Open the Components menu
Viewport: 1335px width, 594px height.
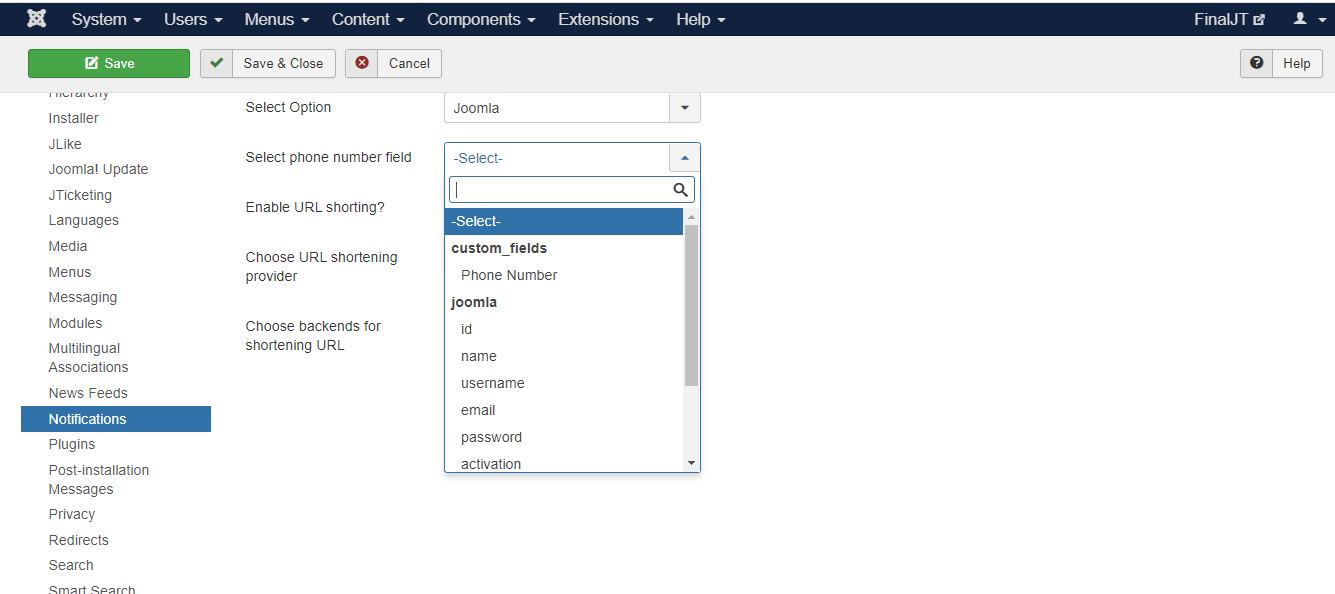[481, 19]
